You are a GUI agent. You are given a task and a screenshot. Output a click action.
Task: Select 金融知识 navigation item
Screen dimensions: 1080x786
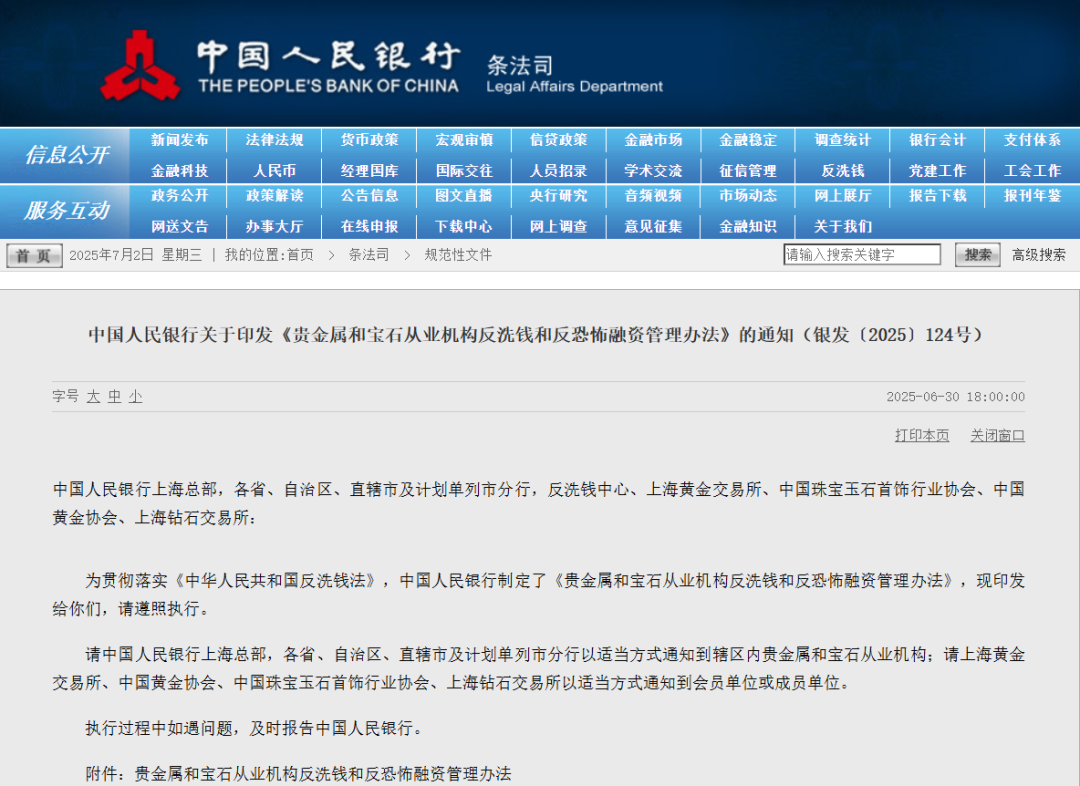coord(748,226)
